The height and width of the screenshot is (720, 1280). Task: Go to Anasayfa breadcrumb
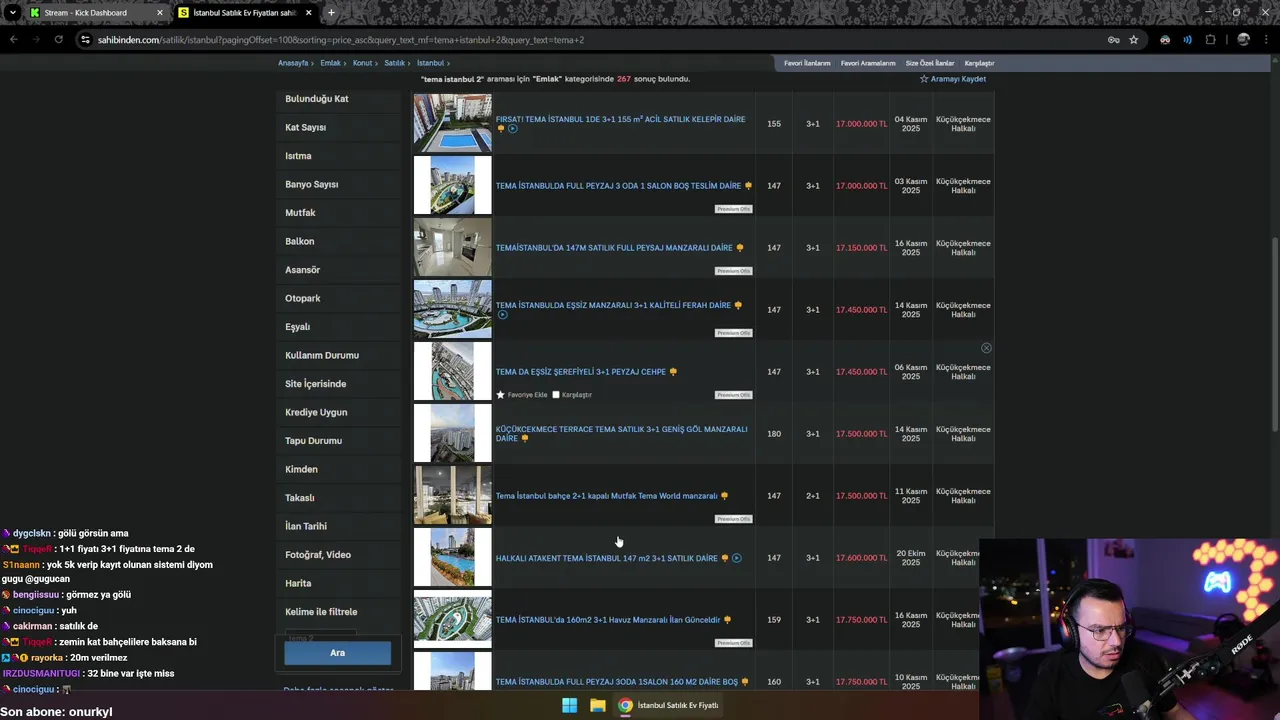293,63
